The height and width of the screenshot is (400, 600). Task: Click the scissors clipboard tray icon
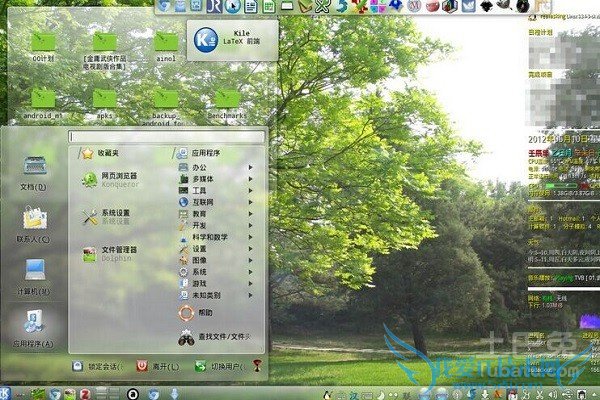[540, 395]
